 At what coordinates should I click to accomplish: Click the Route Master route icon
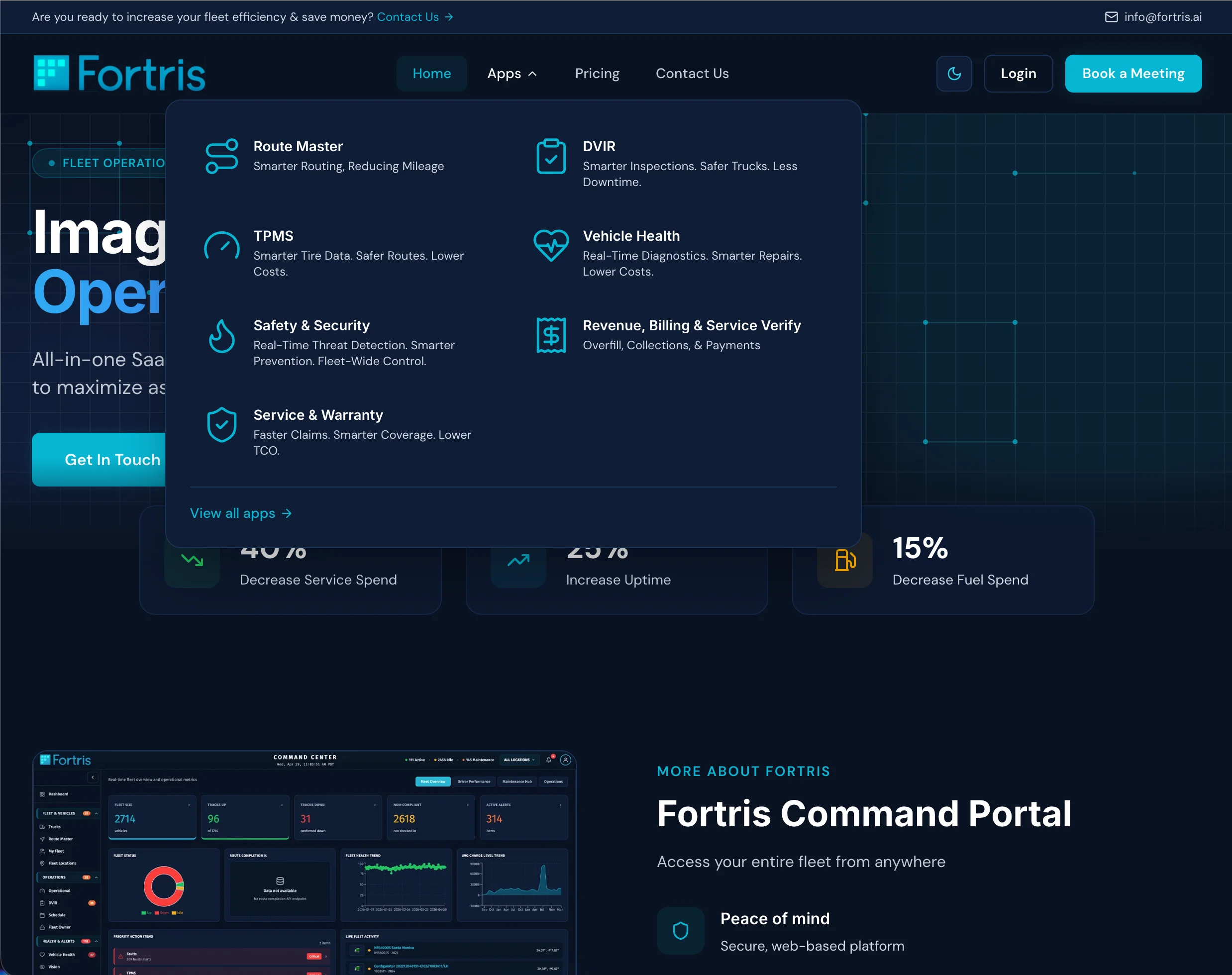[221, 156]
